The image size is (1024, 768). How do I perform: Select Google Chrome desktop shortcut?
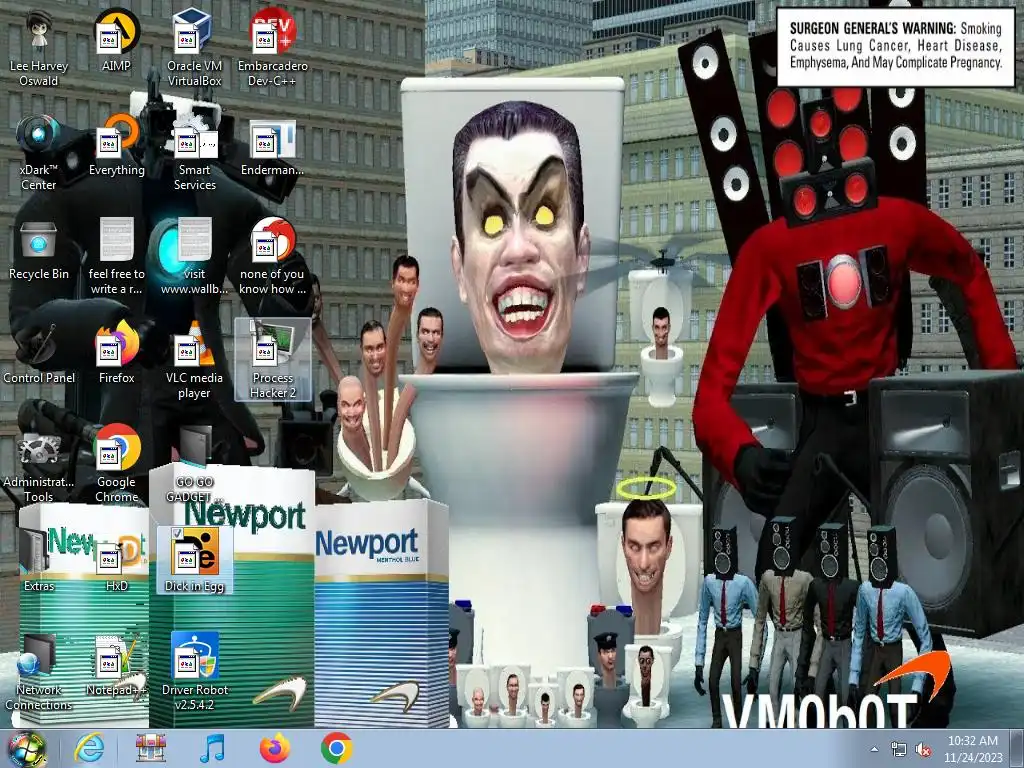[116, 464]
